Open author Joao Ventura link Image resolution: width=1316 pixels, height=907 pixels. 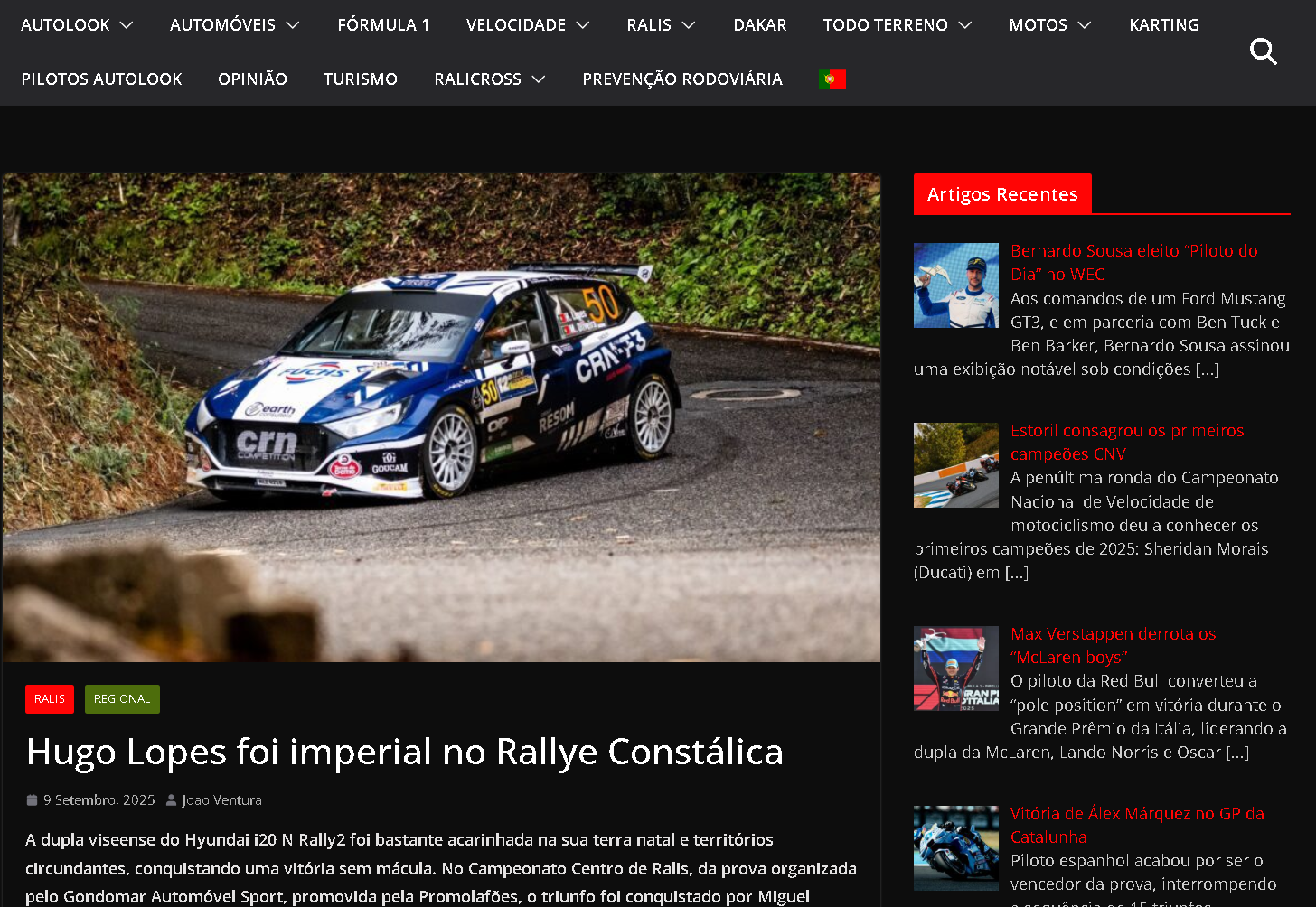coord(221,800)
